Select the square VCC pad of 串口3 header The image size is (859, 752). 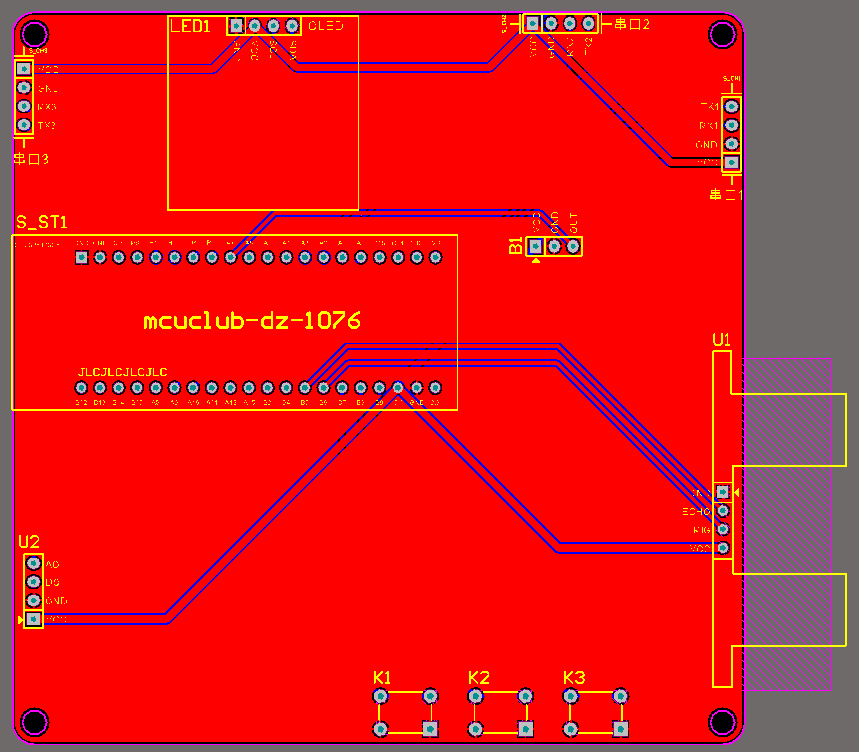click(x=24, y=68)
